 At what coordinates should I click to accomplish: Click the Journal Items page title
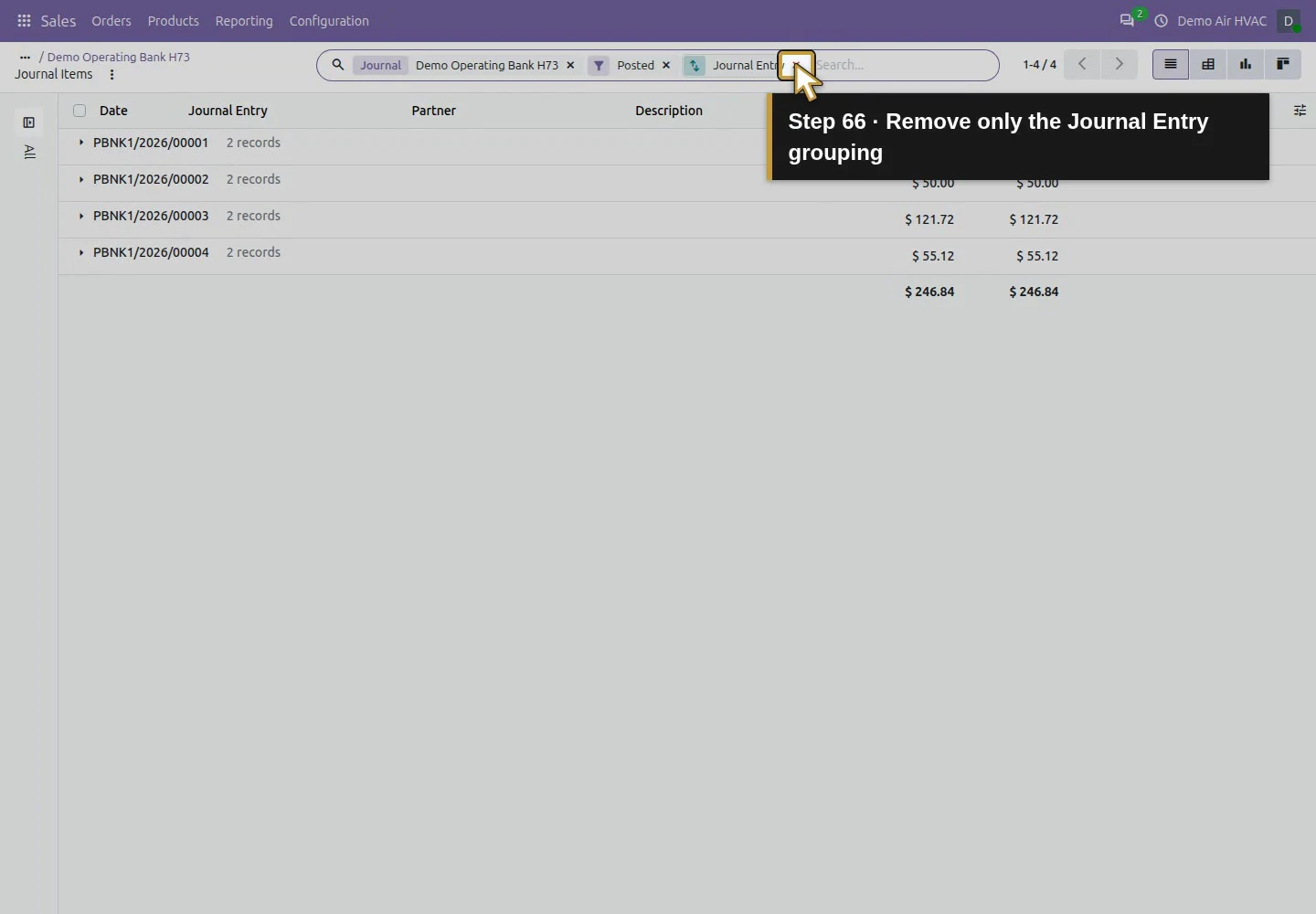click(54, 74)
